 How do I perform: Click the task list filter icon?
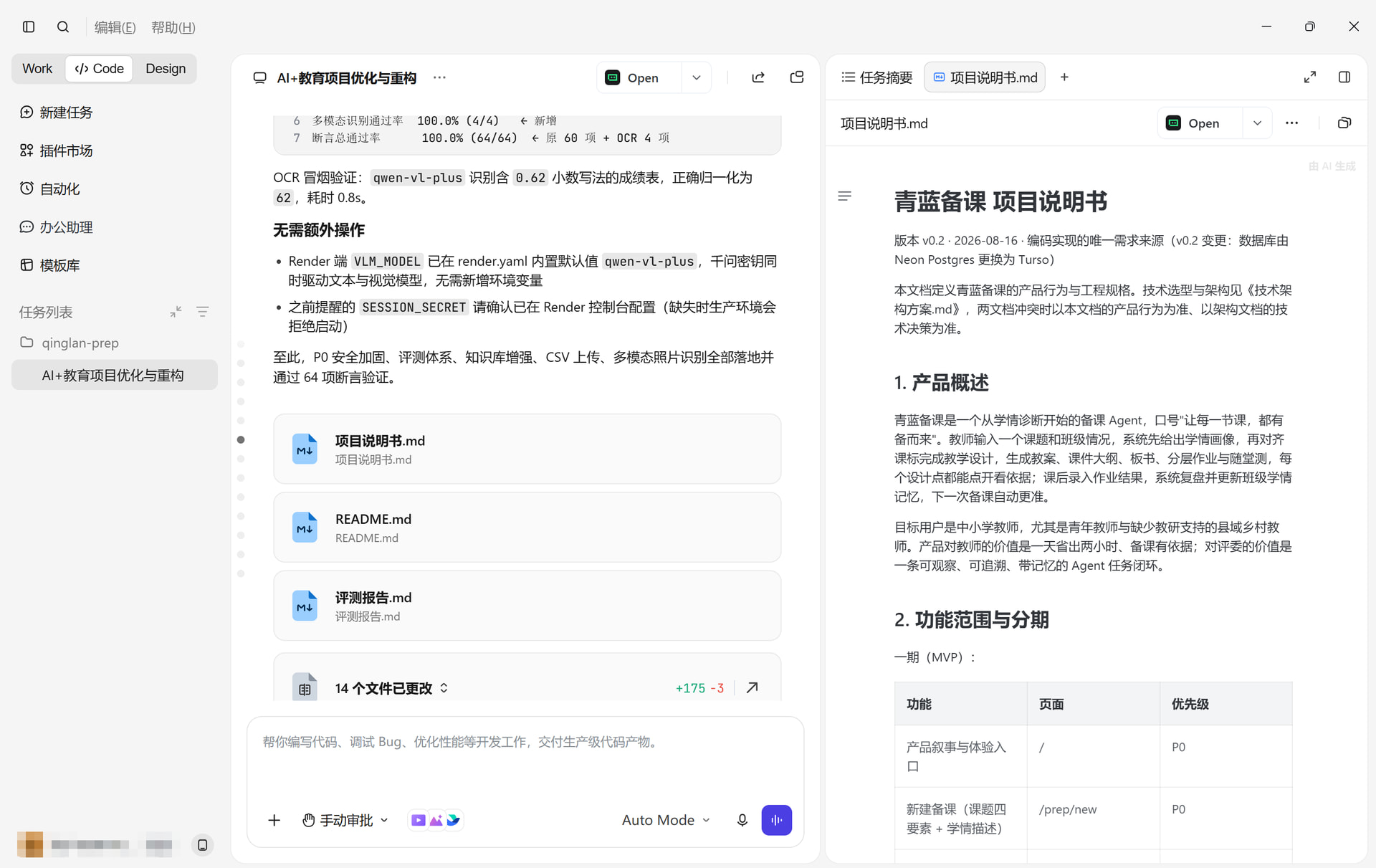click(x=203, y=312)
